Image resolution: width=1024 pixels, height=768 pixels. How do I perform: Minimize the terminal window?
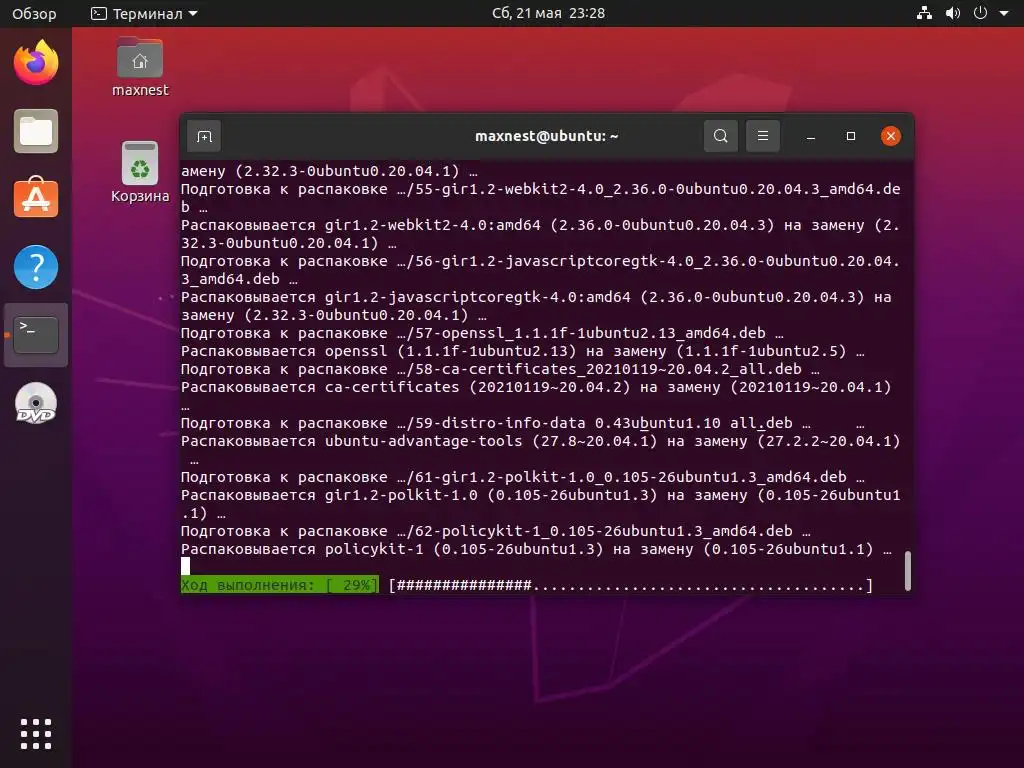(x=810, y=136)
